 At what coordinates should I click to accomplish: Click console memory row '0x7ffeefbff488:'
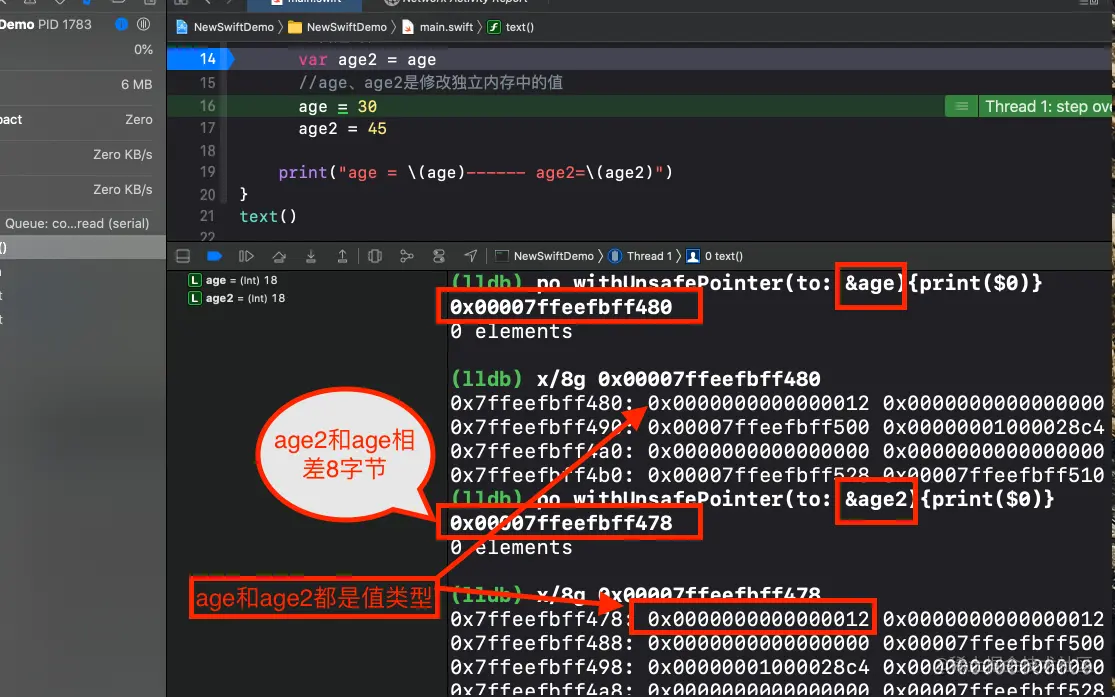point(777,643)
